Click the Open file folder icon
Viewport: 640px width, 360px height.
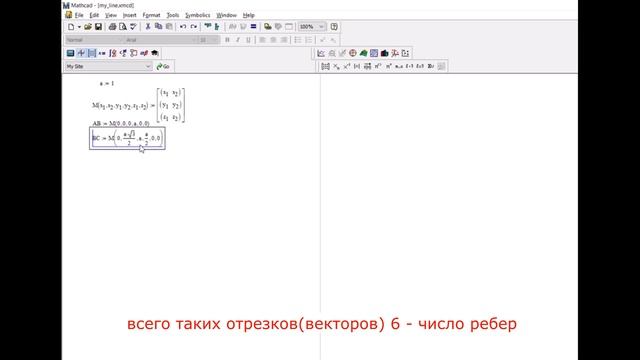(x=88, y=27)
